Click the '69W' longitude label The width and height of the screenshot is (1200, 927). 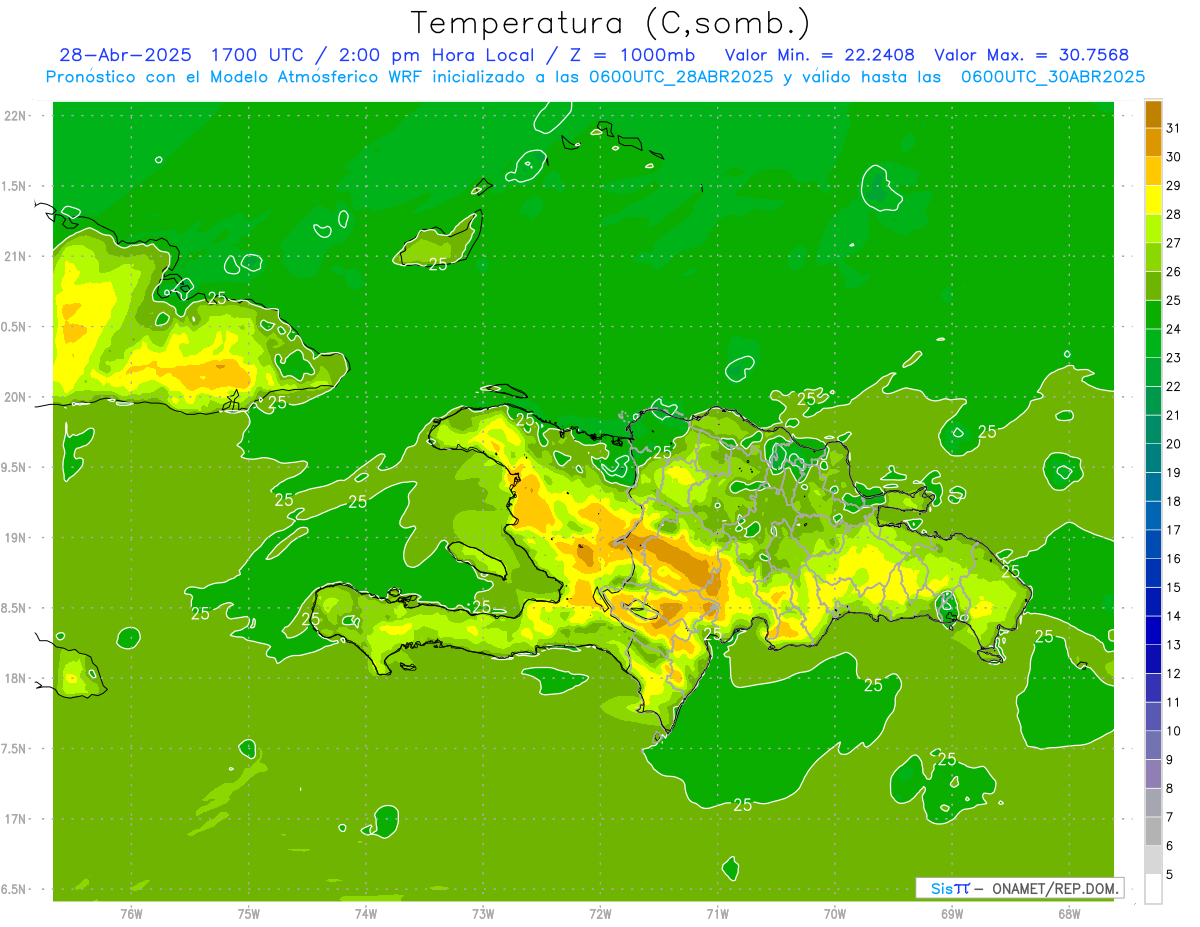tap(951, 913)
